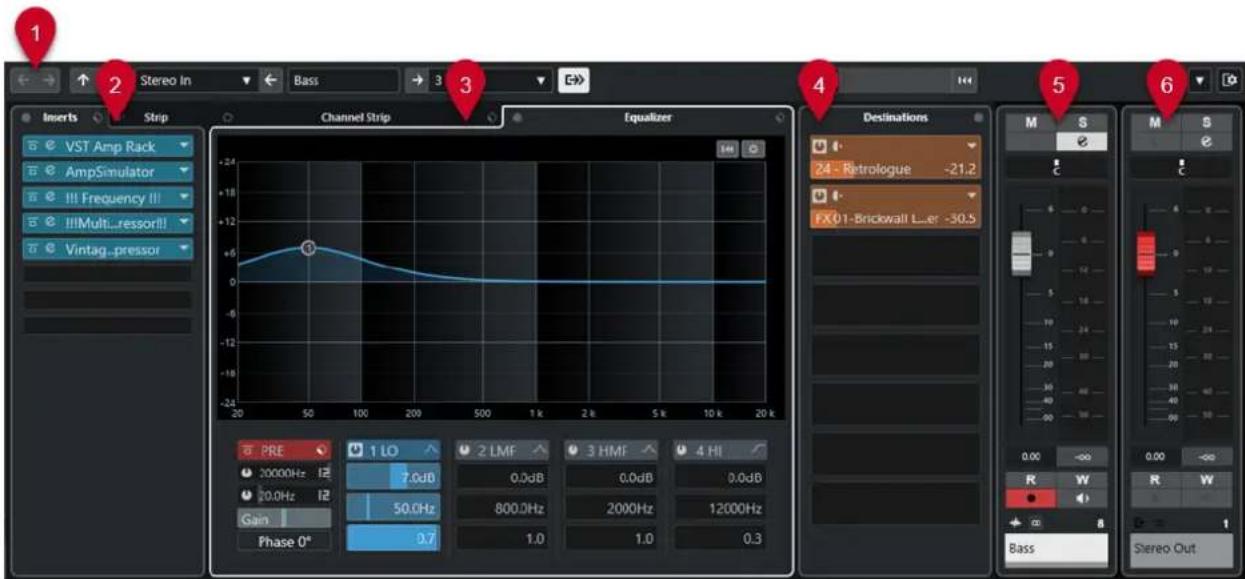1245x579 pixels.
Task: Open VST Amp Rack insert dropdown arrow
Action: click(183, 146)
